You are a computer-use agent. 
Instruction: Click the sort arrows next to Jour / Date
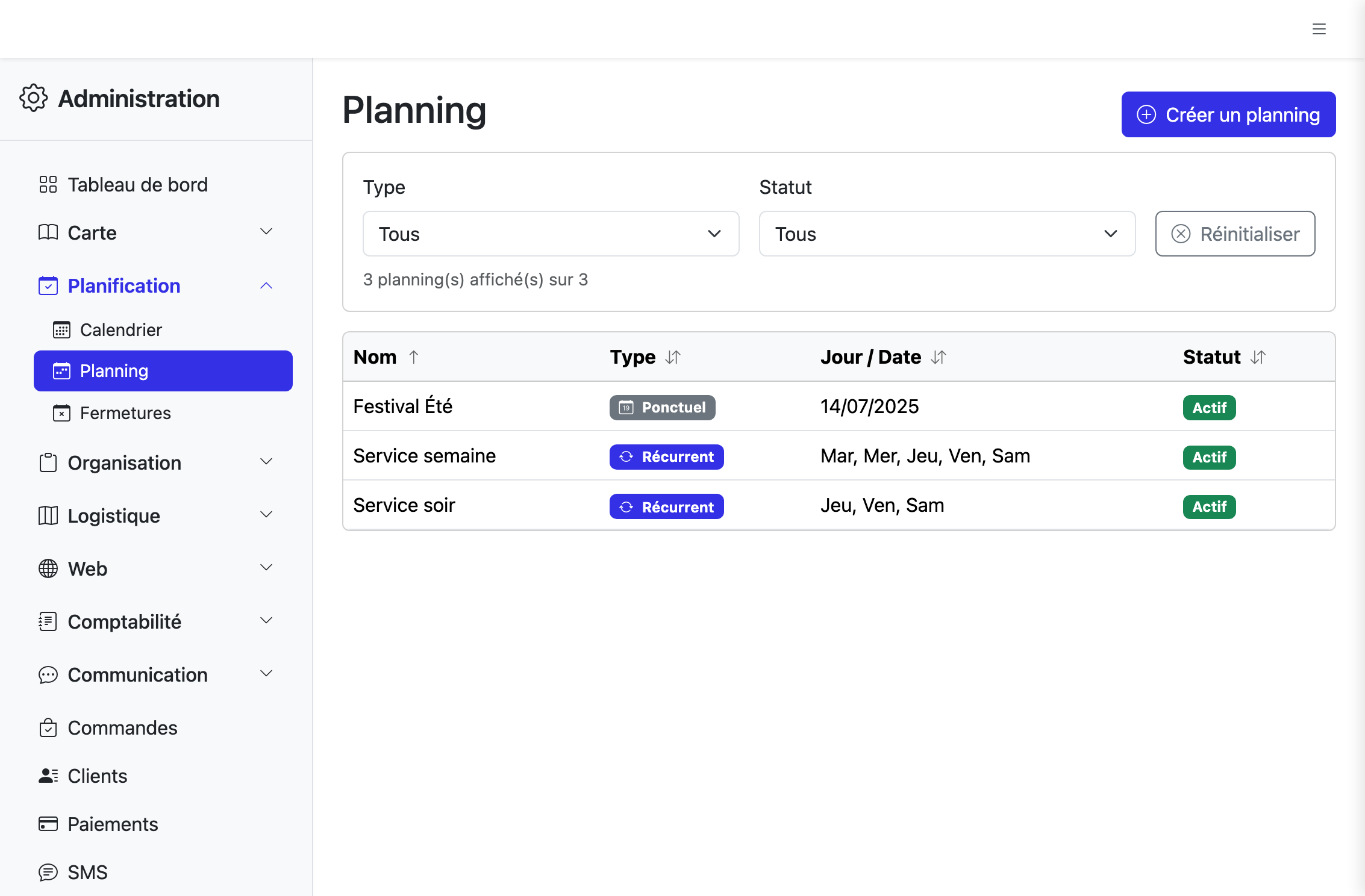pyautogui.click(x=939, y=357)
